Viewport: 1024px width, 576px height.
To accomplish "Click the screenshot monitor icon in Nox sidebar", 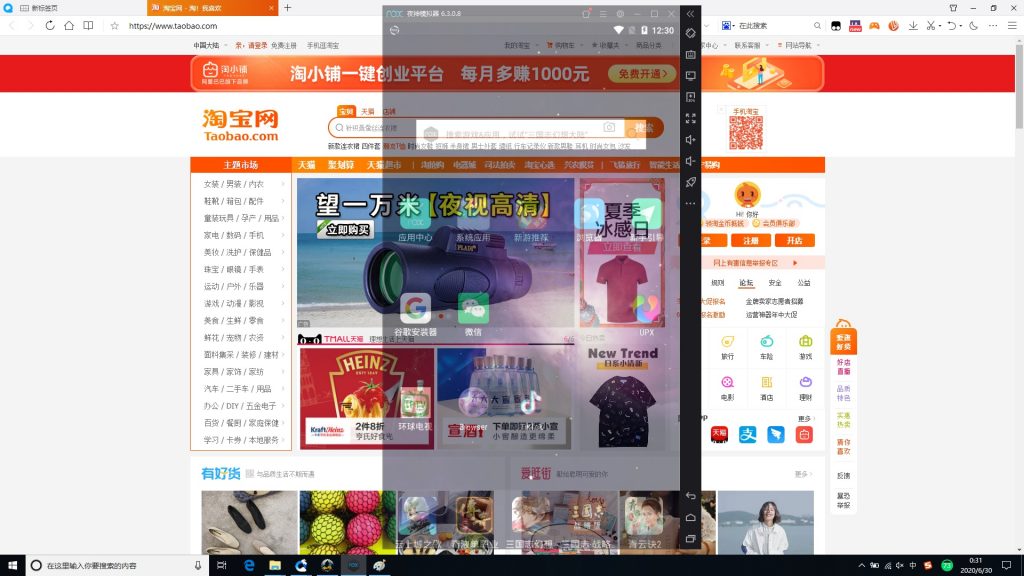I will point(690,76).
